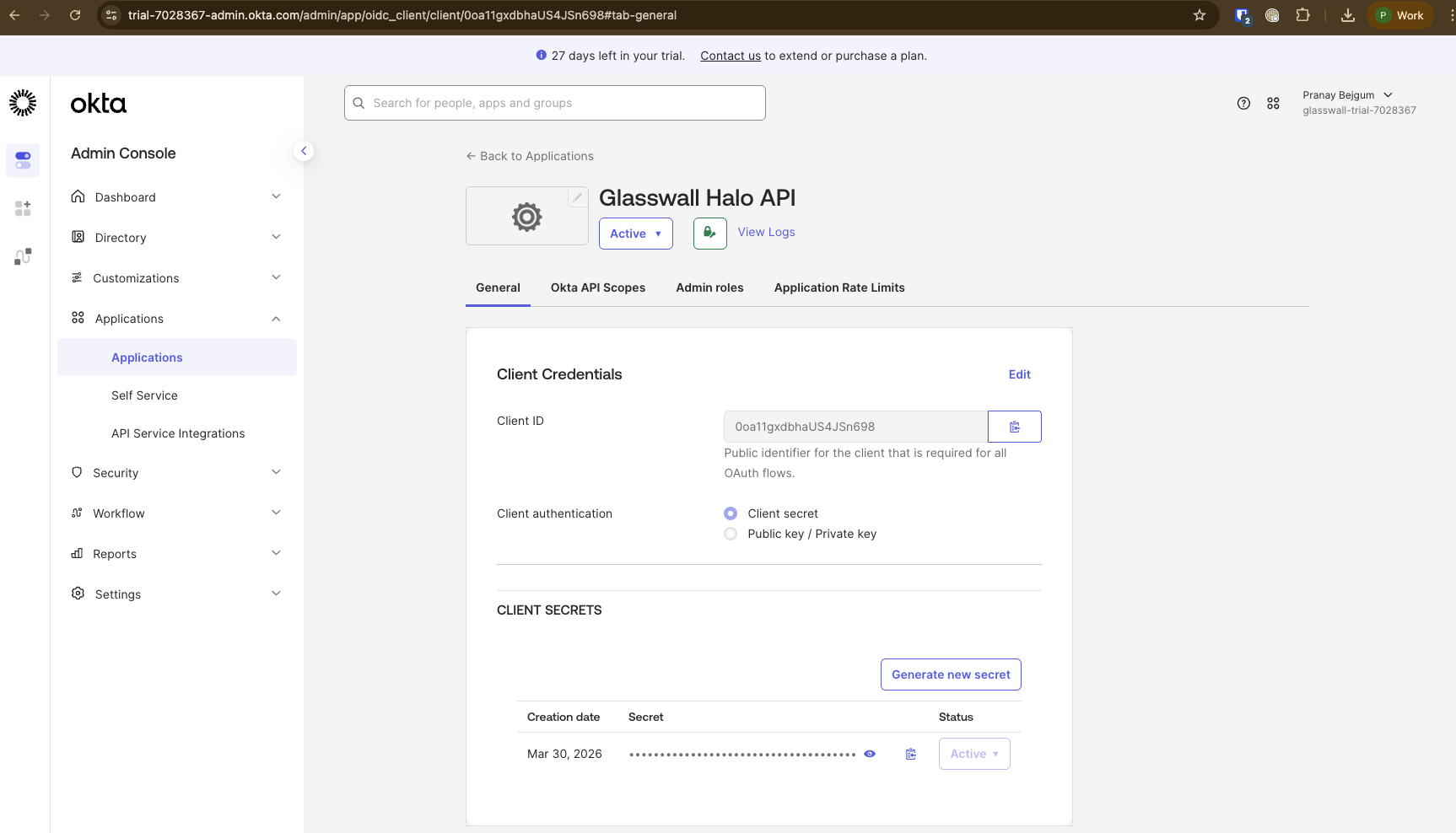This screenshot has height=833, width=1456.
Task: Click the Dashboard home icon
Action: (x=78, y=196)
